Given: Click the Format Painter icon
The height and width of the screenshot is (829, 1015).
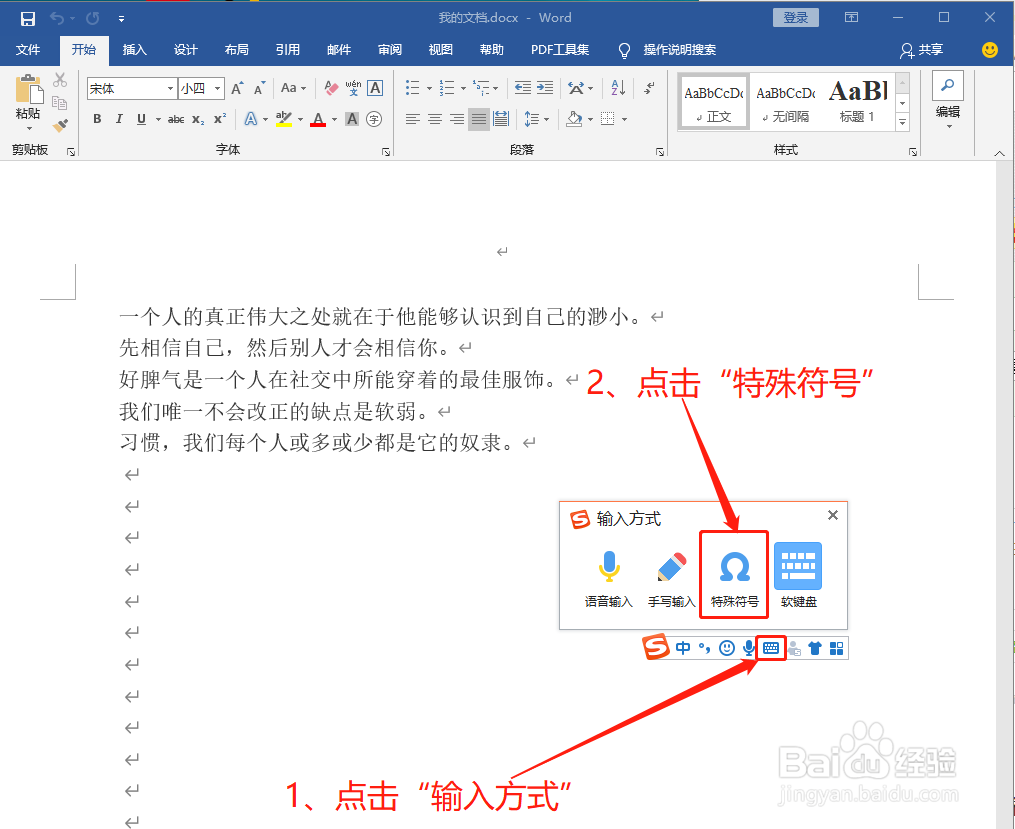Looking at the screenshot, I should pyautogui.click(x=58, y=124).
